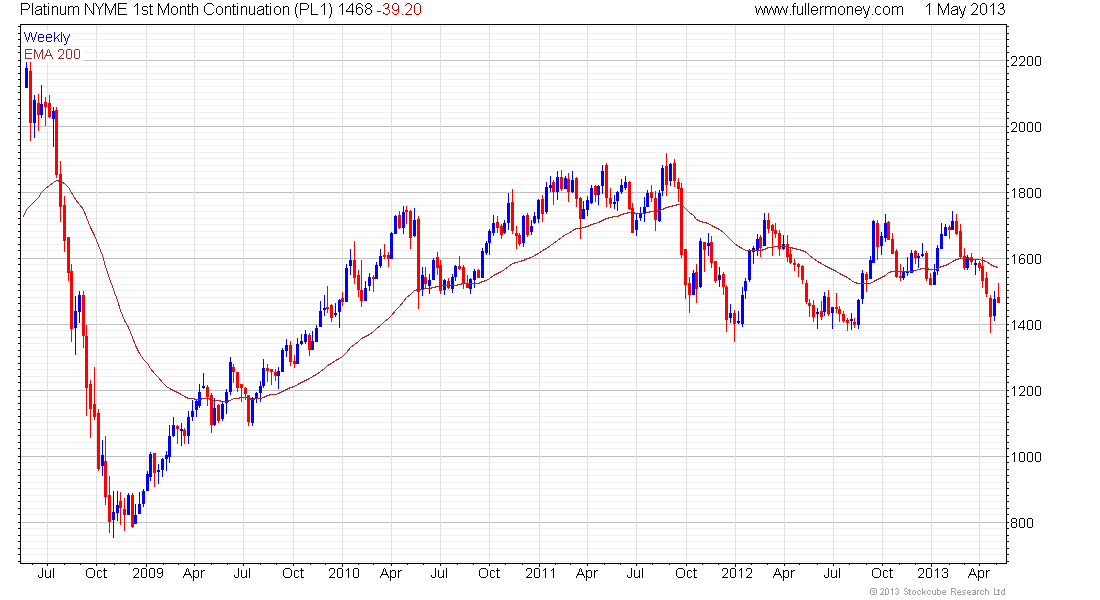The height and width of the screenshot is (600, 1100).
Task: Click the 1000 price axis label
Action: point(1026,457)
